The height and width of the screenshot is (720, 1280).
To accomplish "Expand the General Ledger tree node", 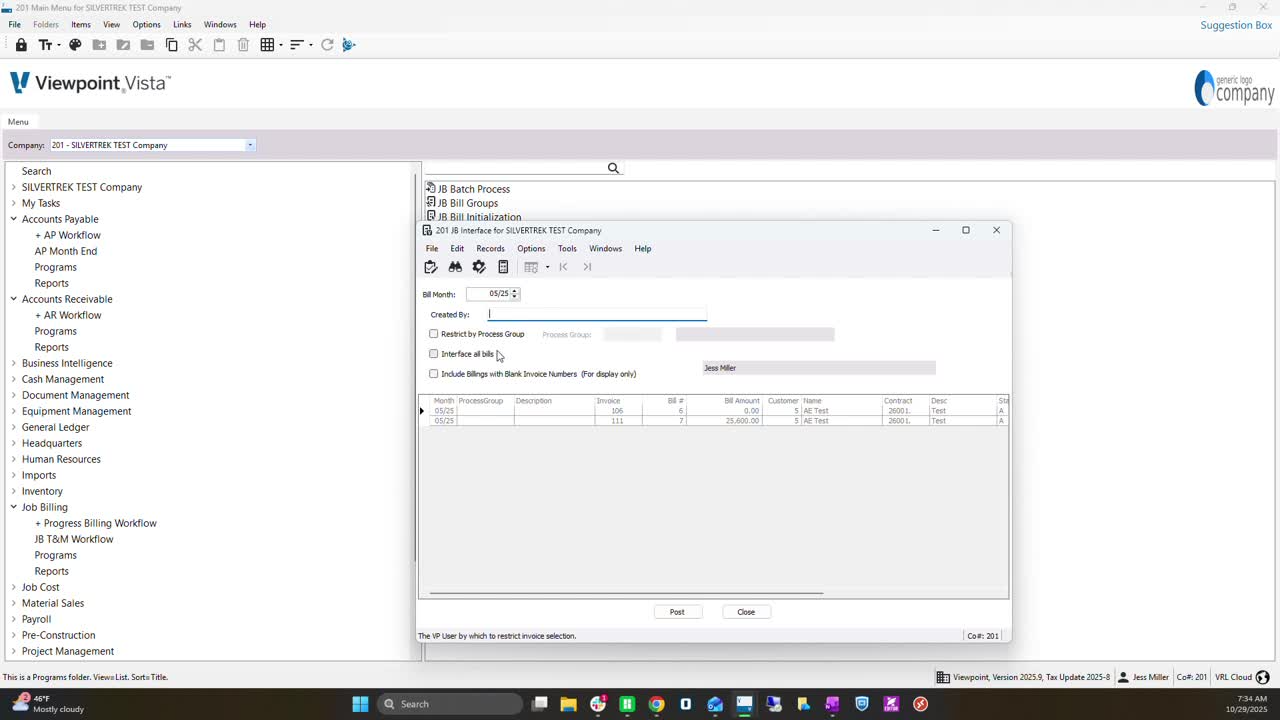I will (x=13, y=427).
